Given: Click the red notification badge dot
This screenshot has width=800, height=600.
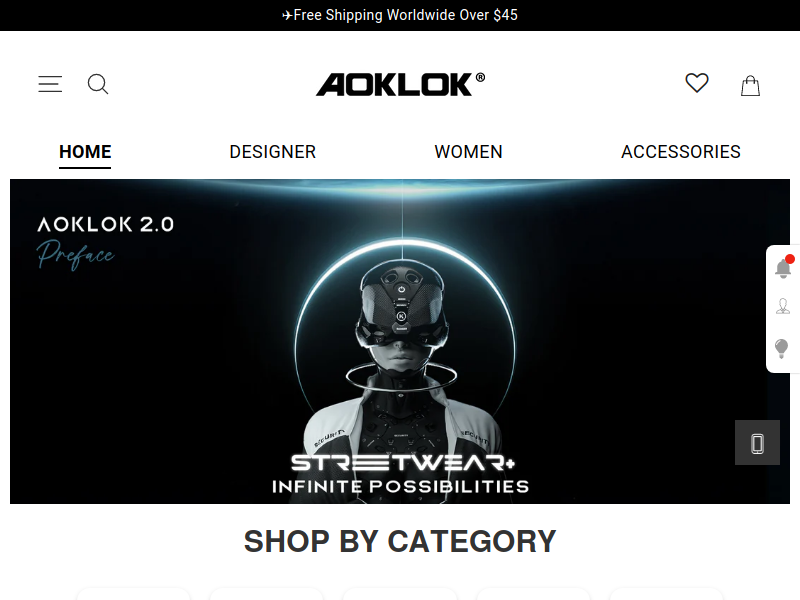Looking at the screenshot, I should (790, 259).
